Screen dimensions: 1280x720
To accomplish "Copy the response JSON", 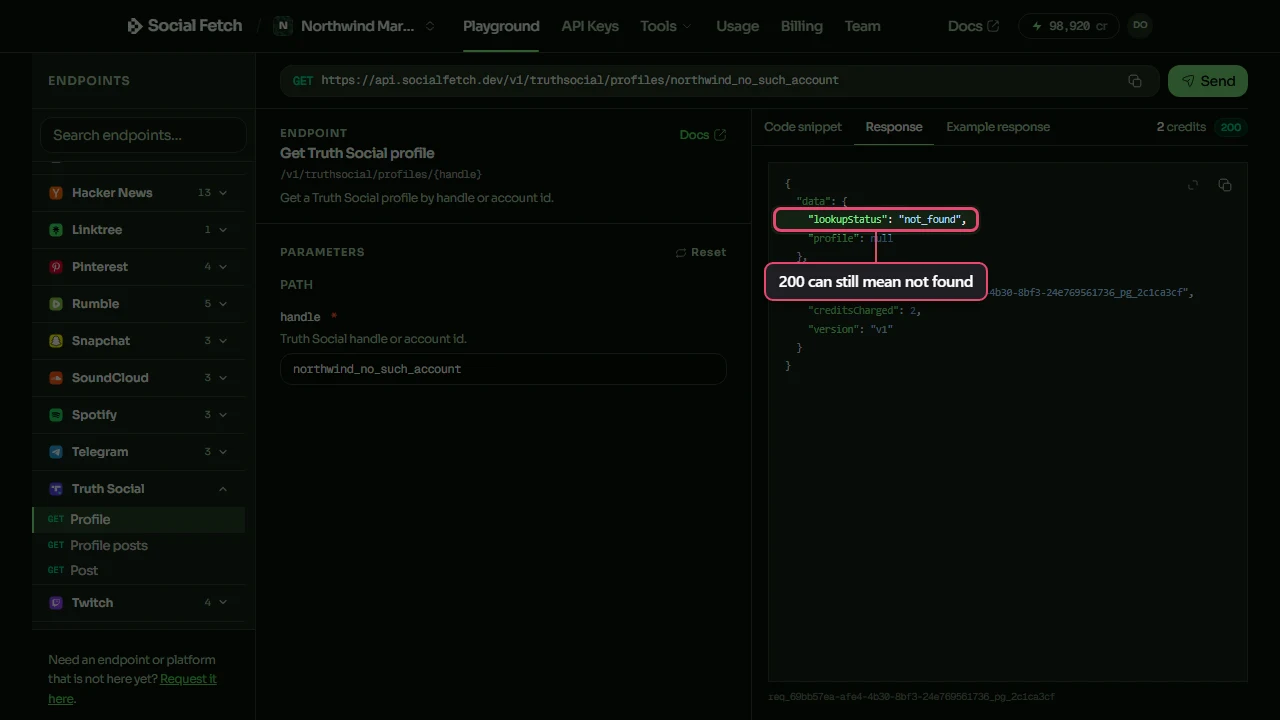I will (1225, 185).
